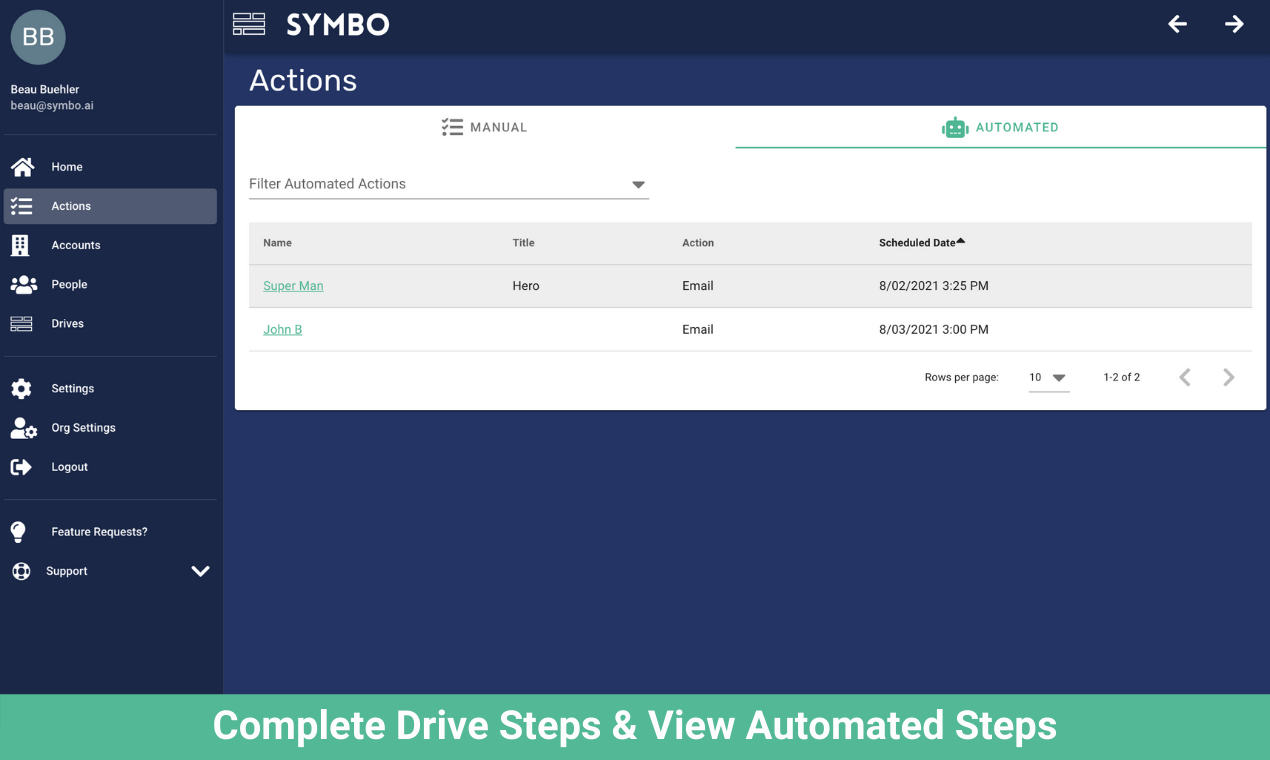Go to next page of results
Screen dimensions: 1270x760
pos(1229,377)
